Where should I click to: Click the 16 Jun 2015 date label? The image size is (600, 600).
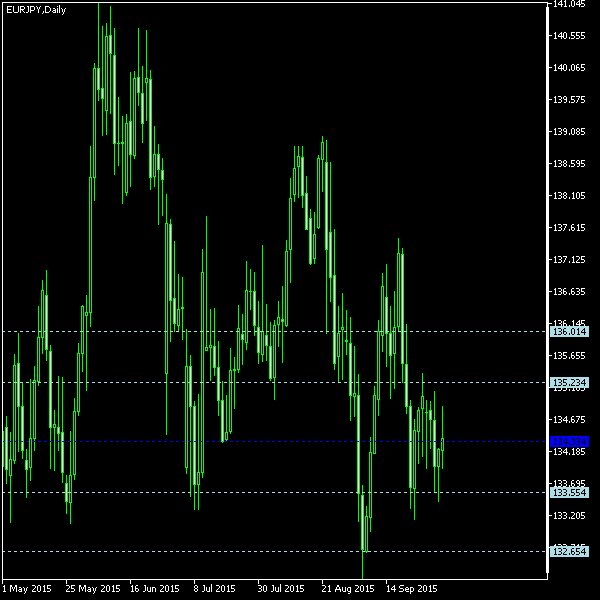point(155,588)
